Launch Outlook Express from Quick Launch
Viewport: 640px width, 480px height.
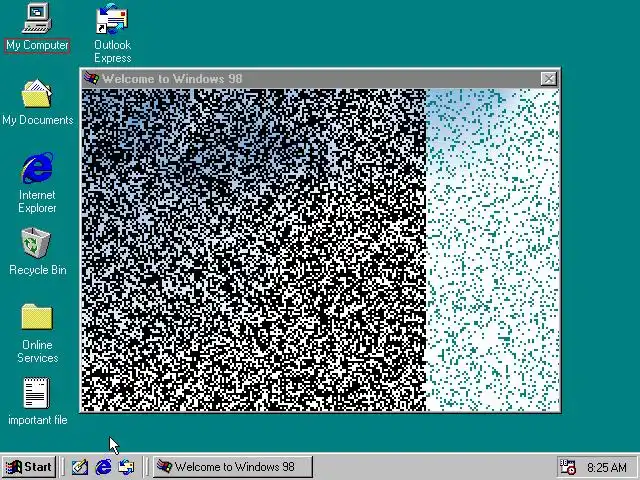click(126, 467)
